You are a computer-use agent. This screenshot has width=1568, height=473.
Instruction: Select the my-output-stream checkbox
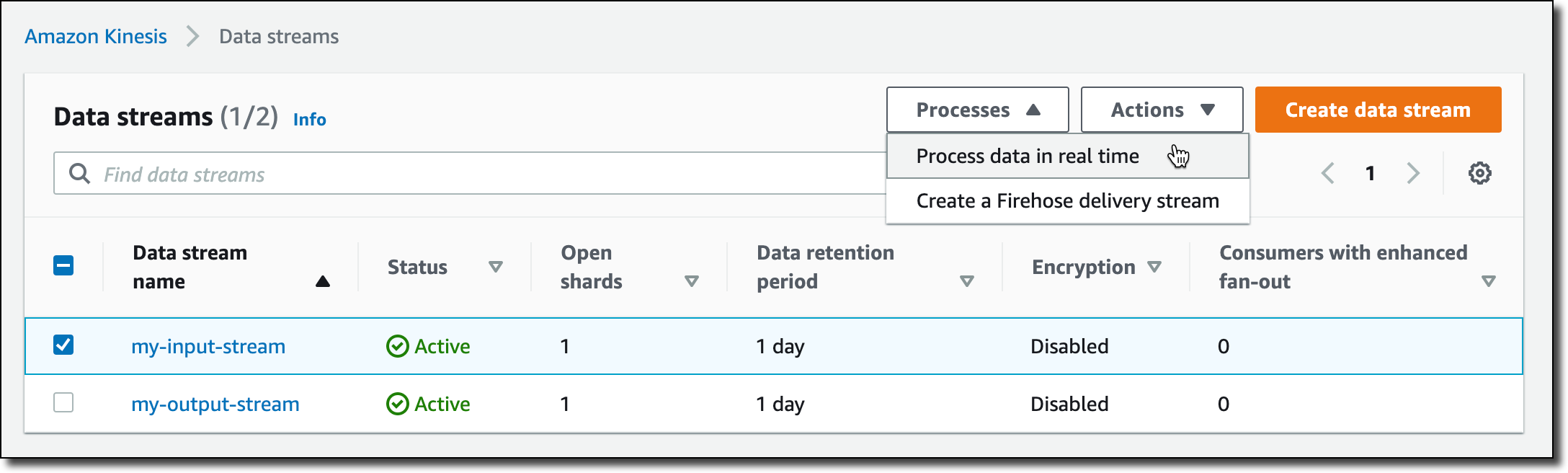click(63, 402)
